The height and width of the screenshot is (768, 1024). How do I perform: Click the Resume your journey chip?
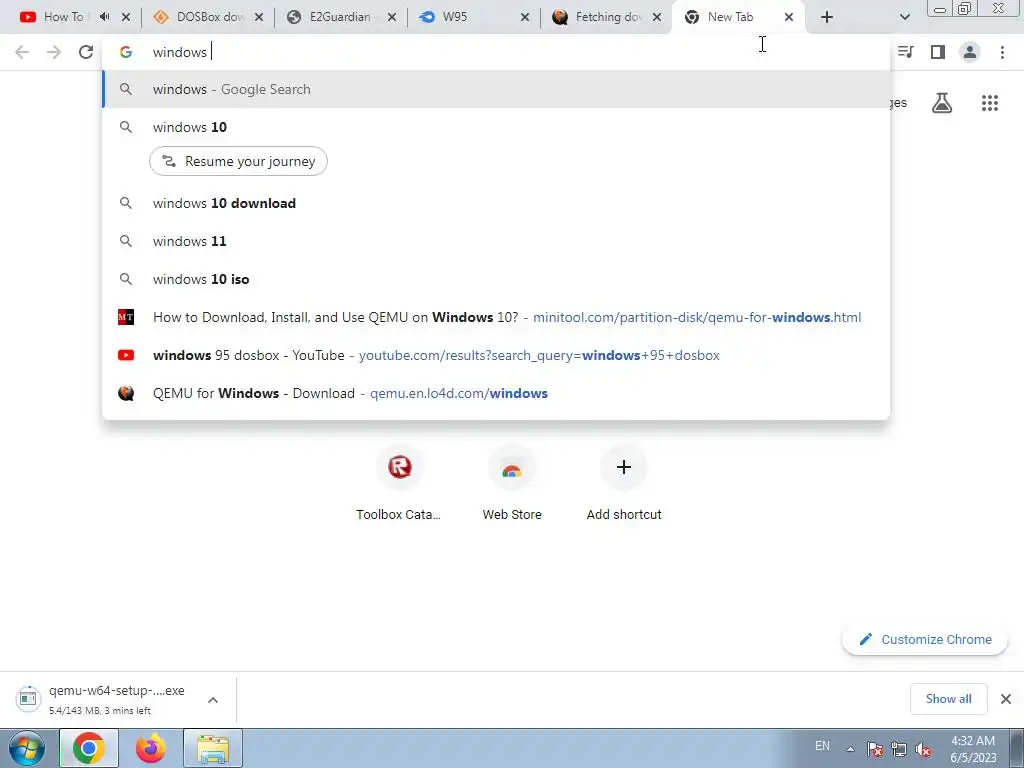click(238, 161)
